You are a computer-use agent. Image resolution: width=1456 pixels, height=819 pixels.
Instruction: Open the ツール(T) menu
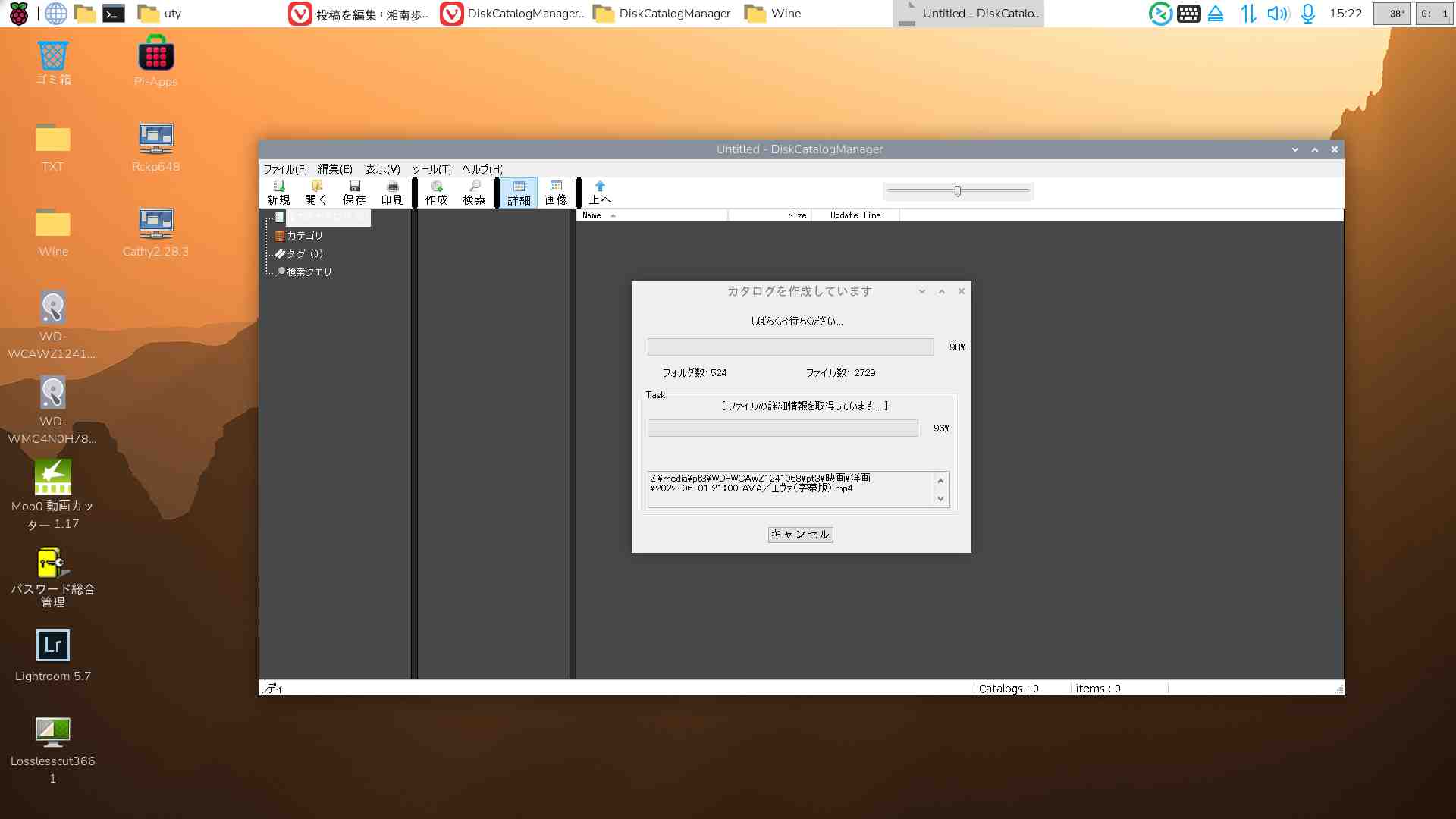tap(431, 169)
